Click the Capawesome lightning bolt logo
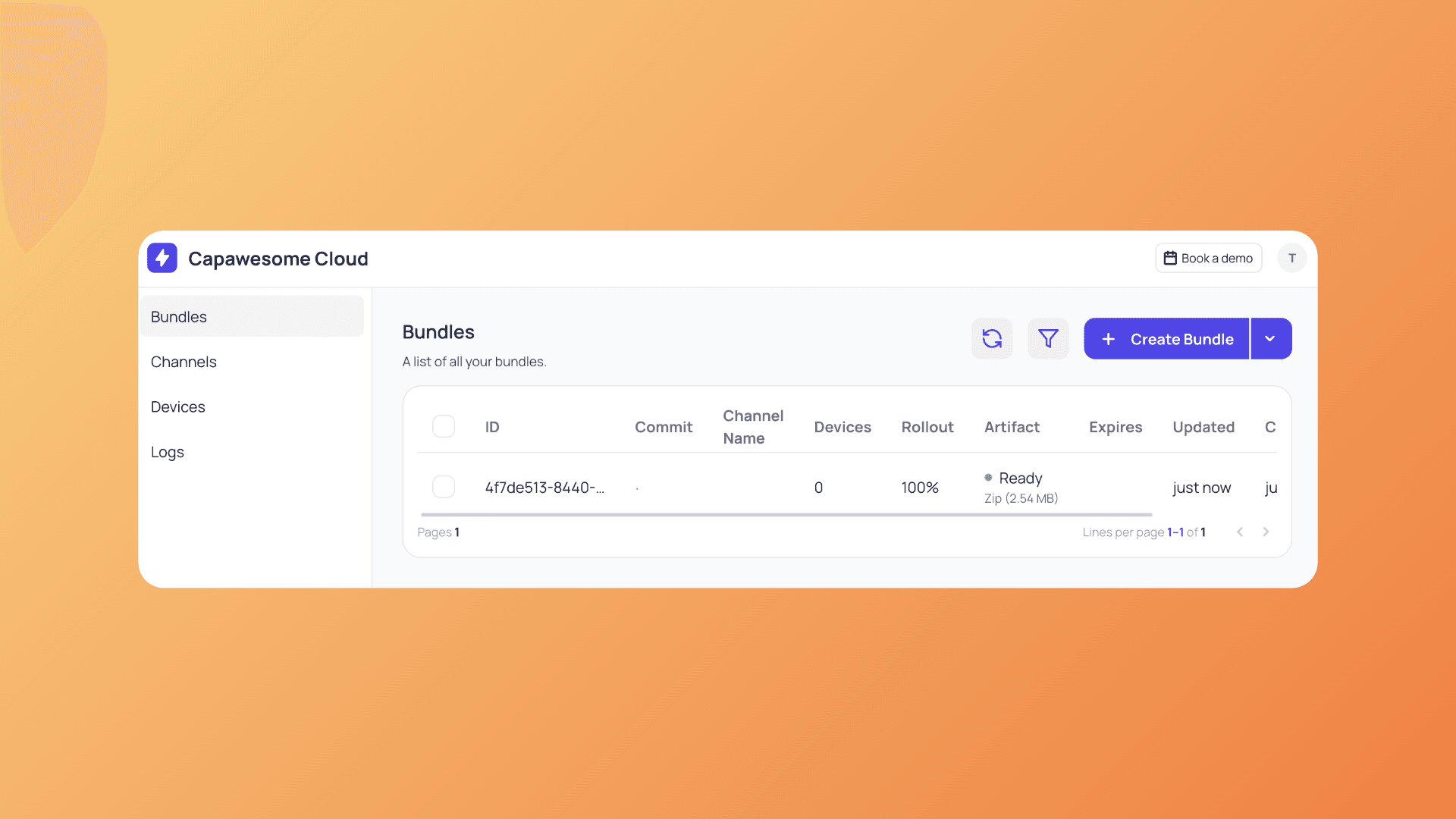Viewport: 1456px width, 819px height. point(162,258)
